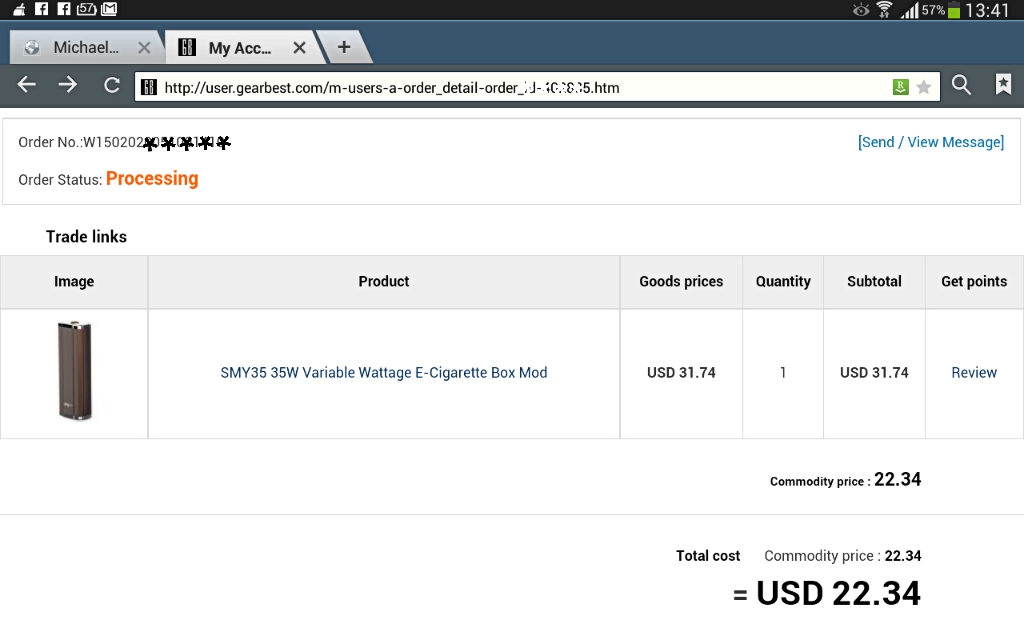Tap the green download icon in address bar
This screenshot has width=1024, height=640.
(x=901, y=87)
